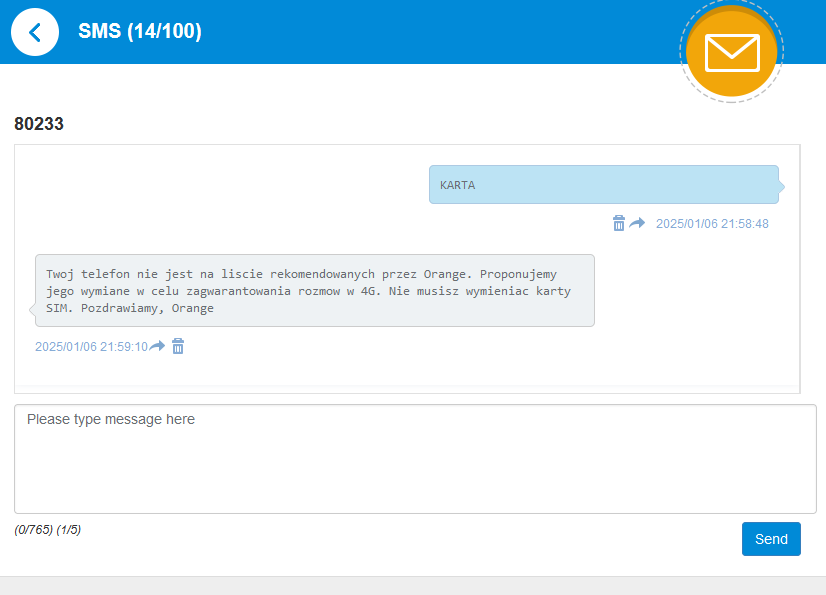
Task: Delete the sent KARTA message
Action: (x=619, y=223)
